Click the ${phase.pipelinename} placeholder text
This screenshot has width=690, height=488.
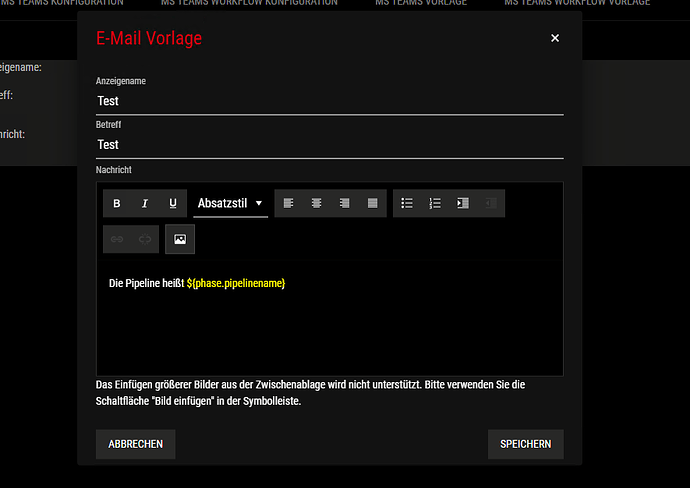236,283
